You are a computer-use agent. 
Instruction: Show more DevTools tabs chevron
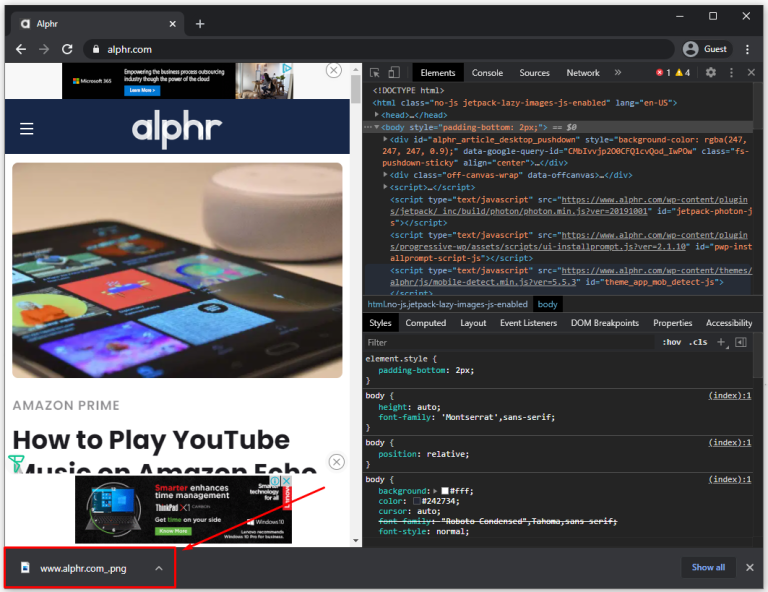coord(618,72)
